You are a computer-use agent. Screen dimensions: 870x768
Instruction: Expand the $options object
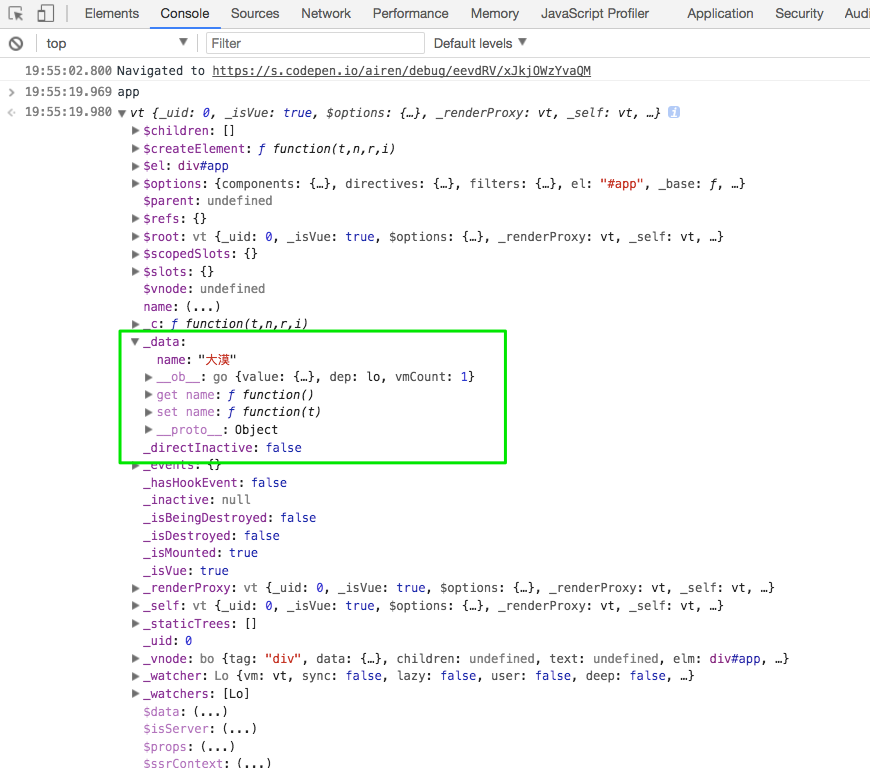point(135,183)
